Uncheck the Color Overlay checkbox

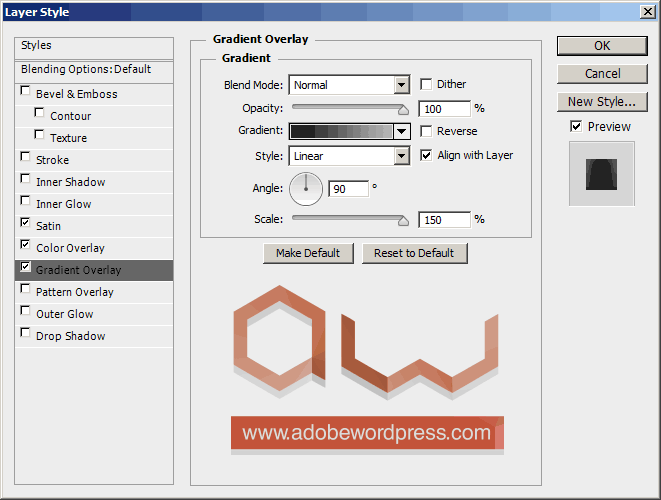click(x=25, y=244)
